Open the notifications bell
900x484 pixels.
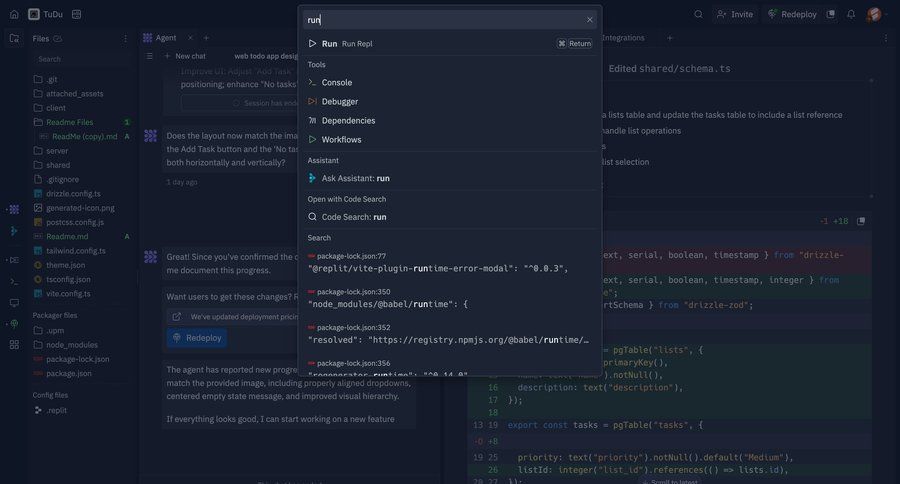point(851,14)
